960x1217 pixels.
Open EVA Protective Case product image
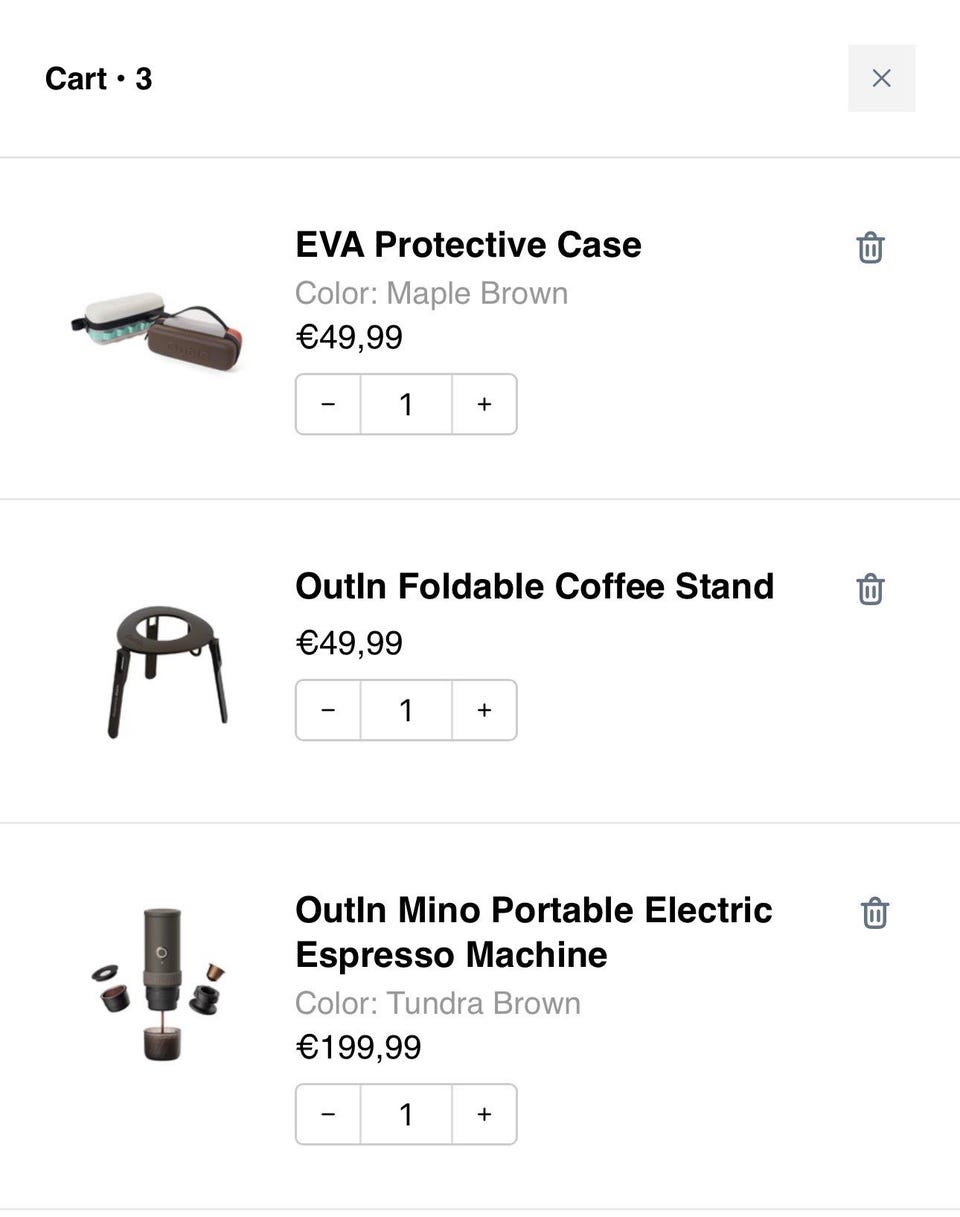click(x=160, y=330)
